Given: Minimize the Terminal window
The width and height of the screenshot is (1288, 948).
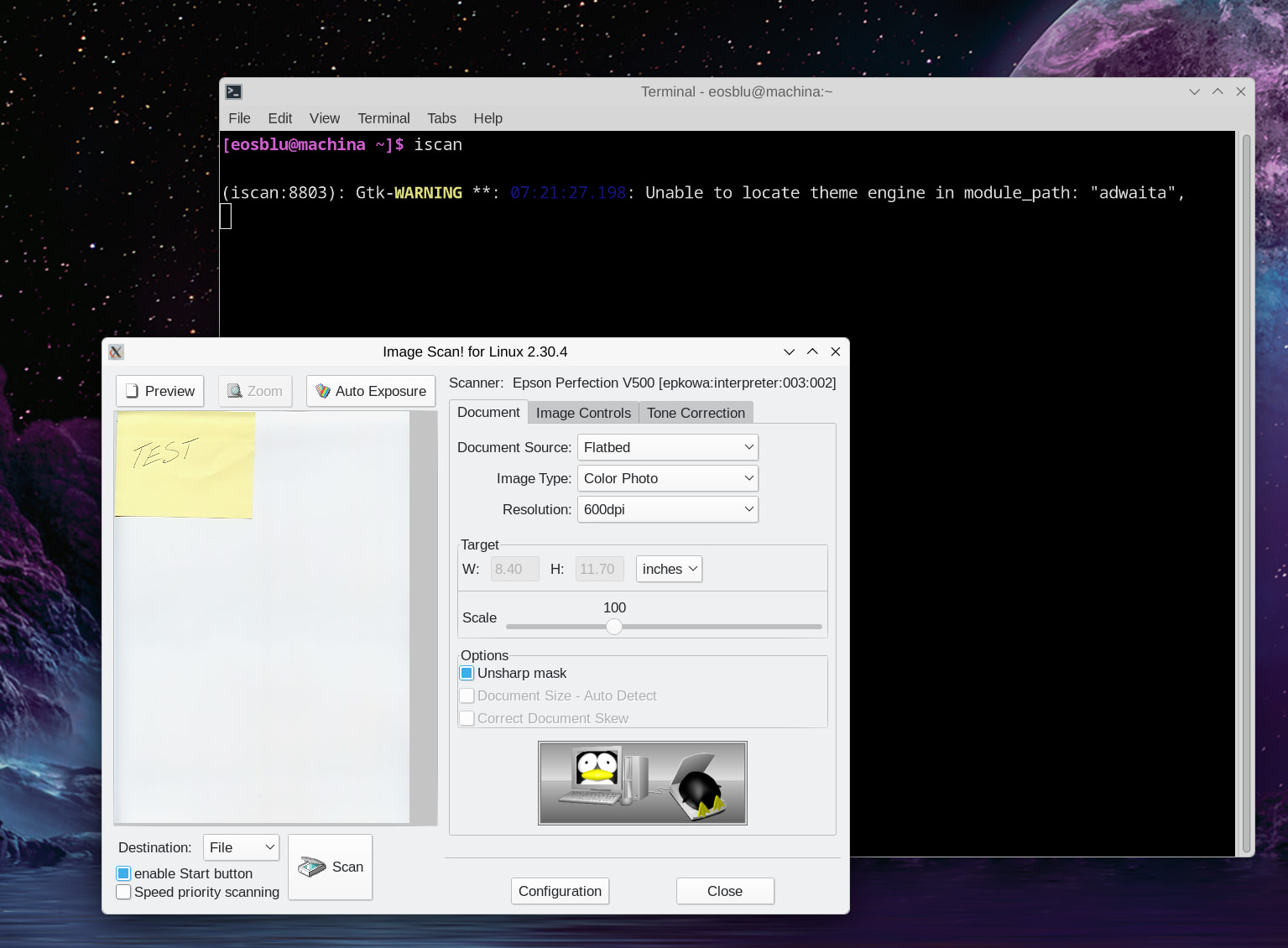Looking at the screenshot, I should [1194, 91].
